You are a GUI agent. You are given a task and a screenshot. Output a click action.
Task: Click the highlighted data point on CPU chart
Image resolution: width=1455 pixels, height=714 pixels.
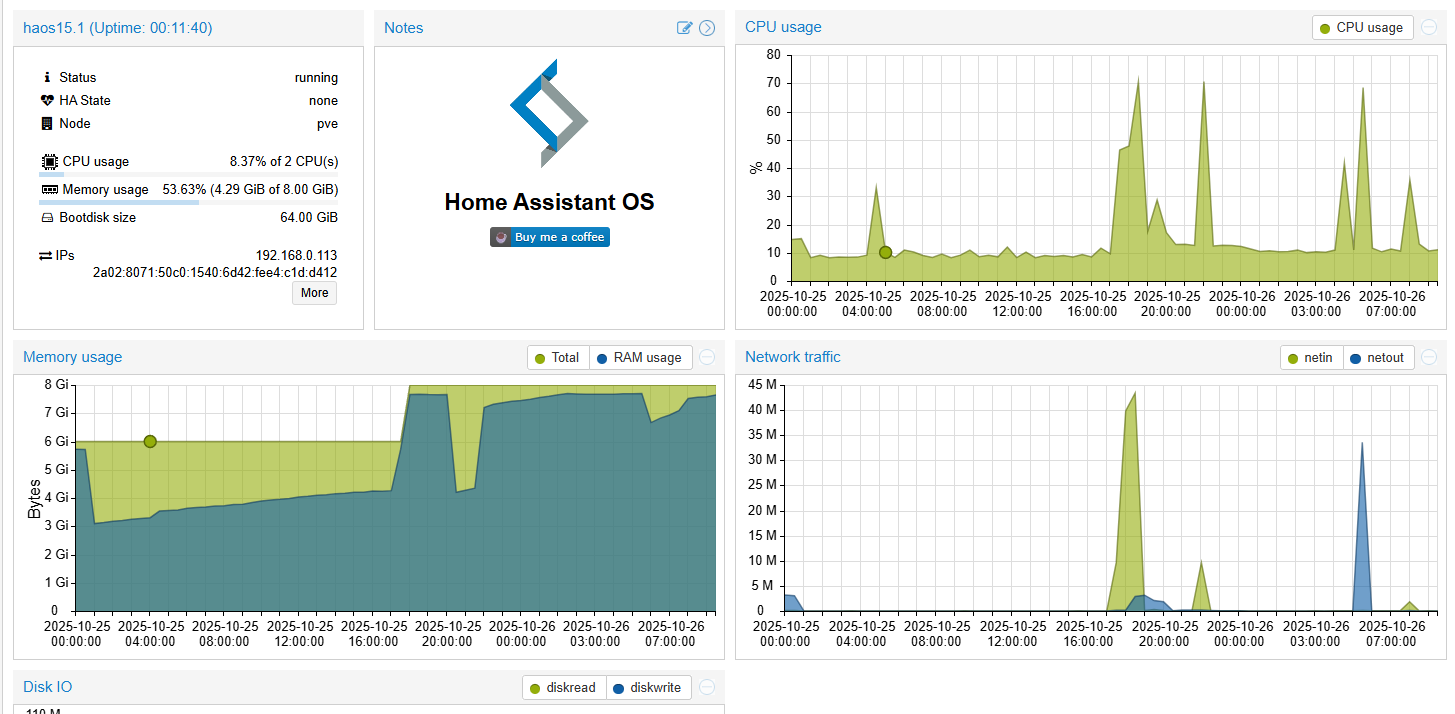(x=885, y=252)
